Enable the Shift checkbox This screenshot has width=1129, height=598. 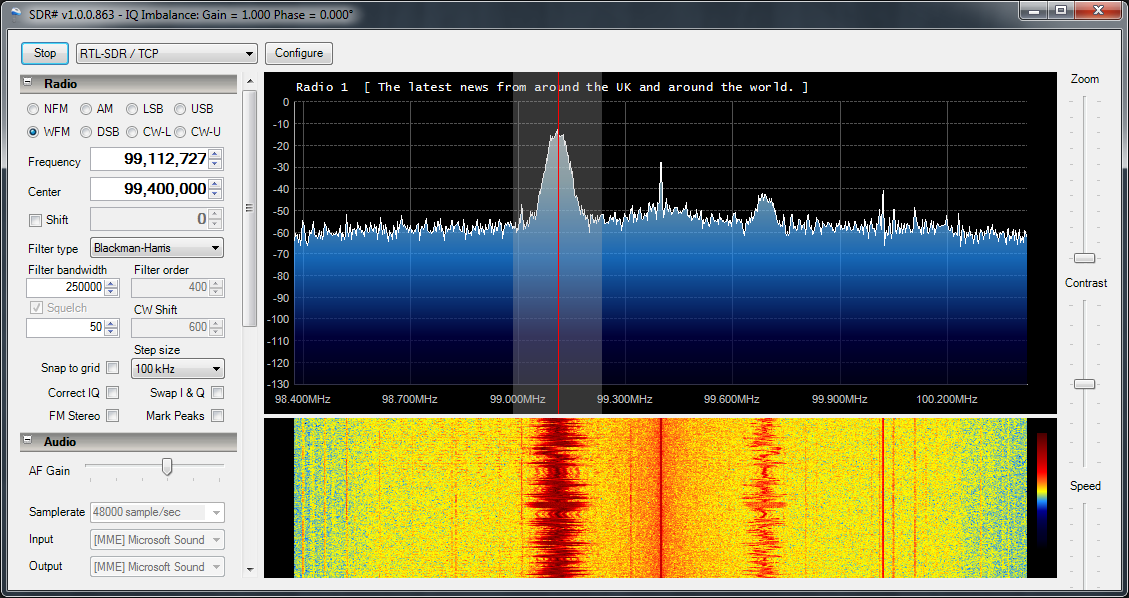(x=35, y=220)
